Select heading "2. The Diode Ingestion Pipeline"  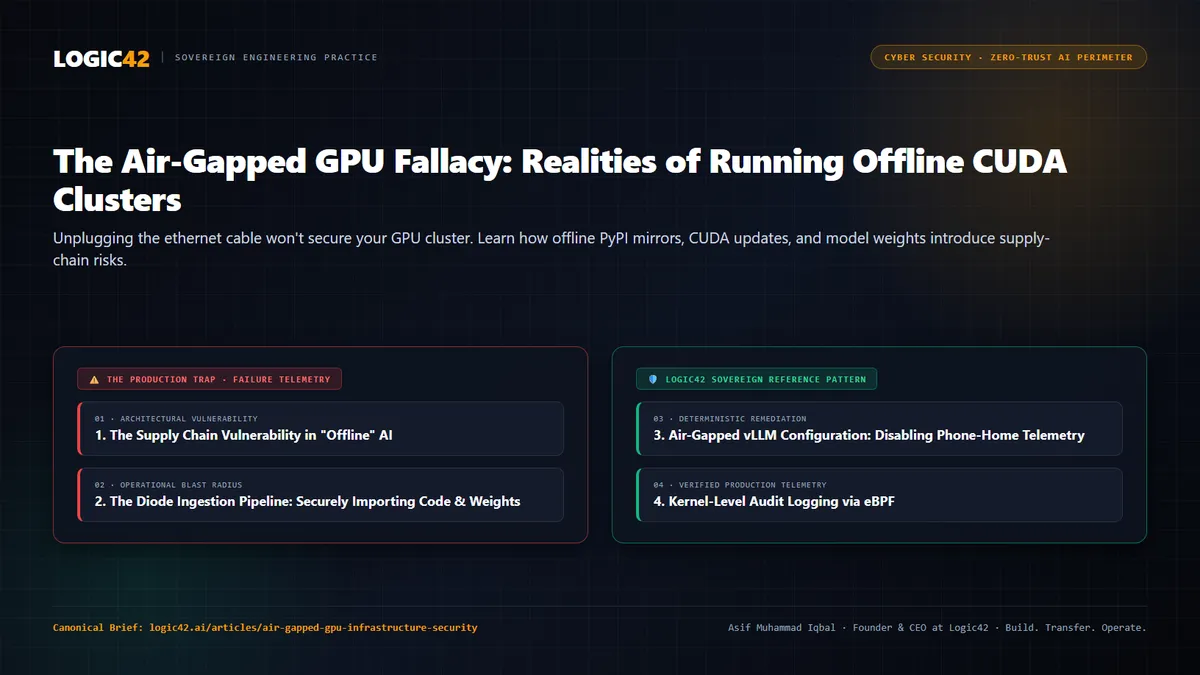coord(308,501)
